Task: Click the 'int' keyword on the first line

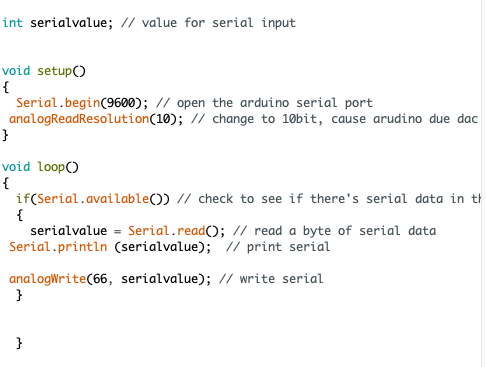Action: pos(13,23)
